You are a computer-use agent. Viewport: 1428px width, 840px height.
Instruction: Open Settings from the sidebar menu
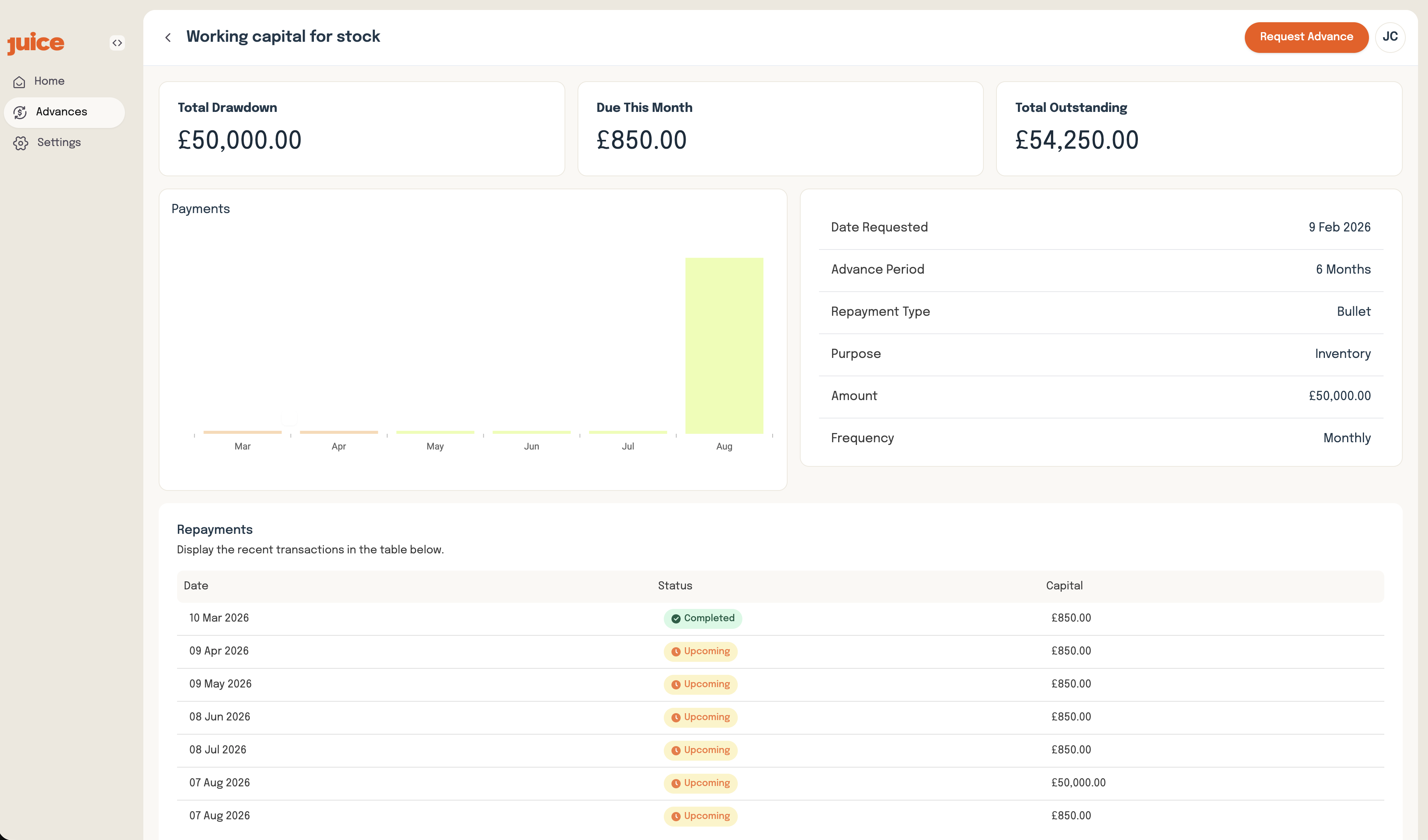click(59, 142)
